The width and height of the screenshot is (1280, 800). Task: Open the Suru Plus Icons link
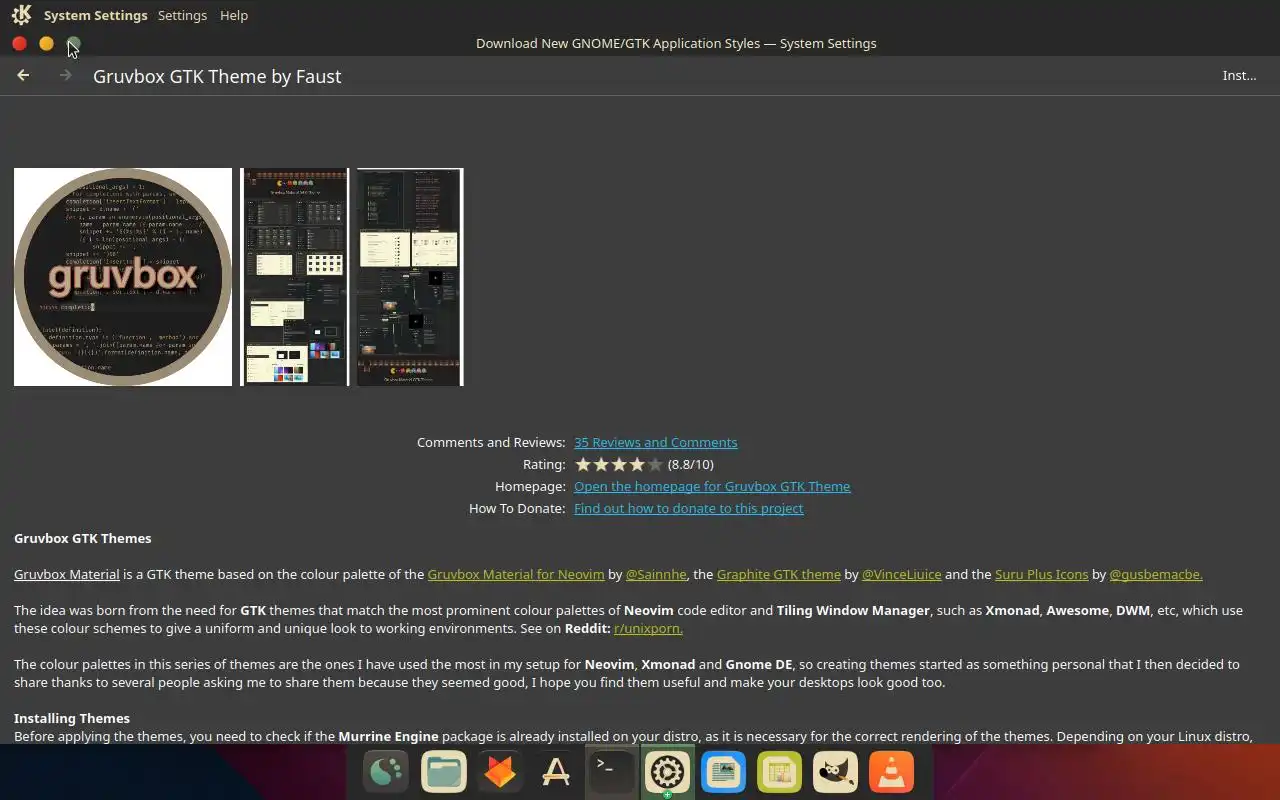coord(1042,574)
